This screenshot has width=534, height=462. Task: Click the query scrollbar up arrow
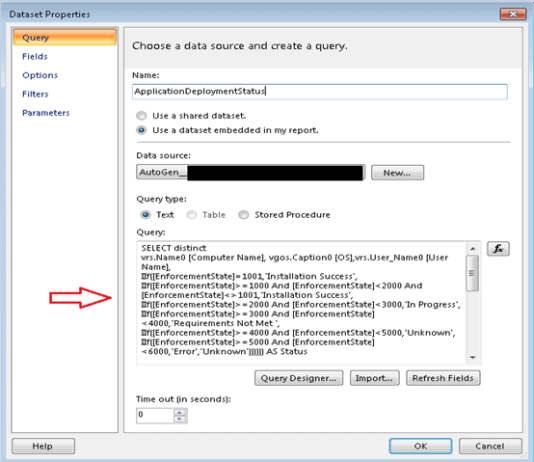tap(473, 249)
